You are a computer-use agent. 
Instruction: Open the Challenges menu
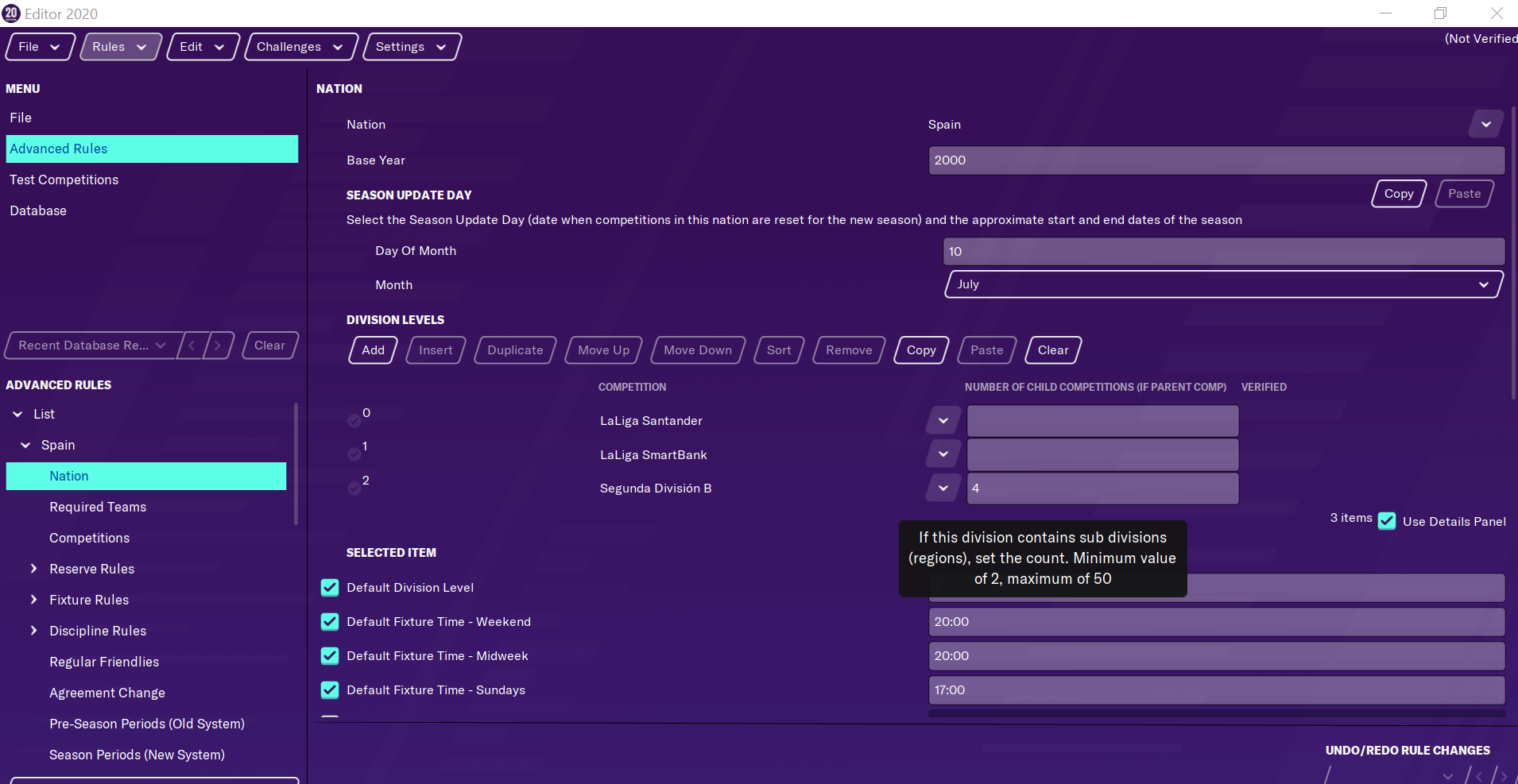click(x=300, y=47)
